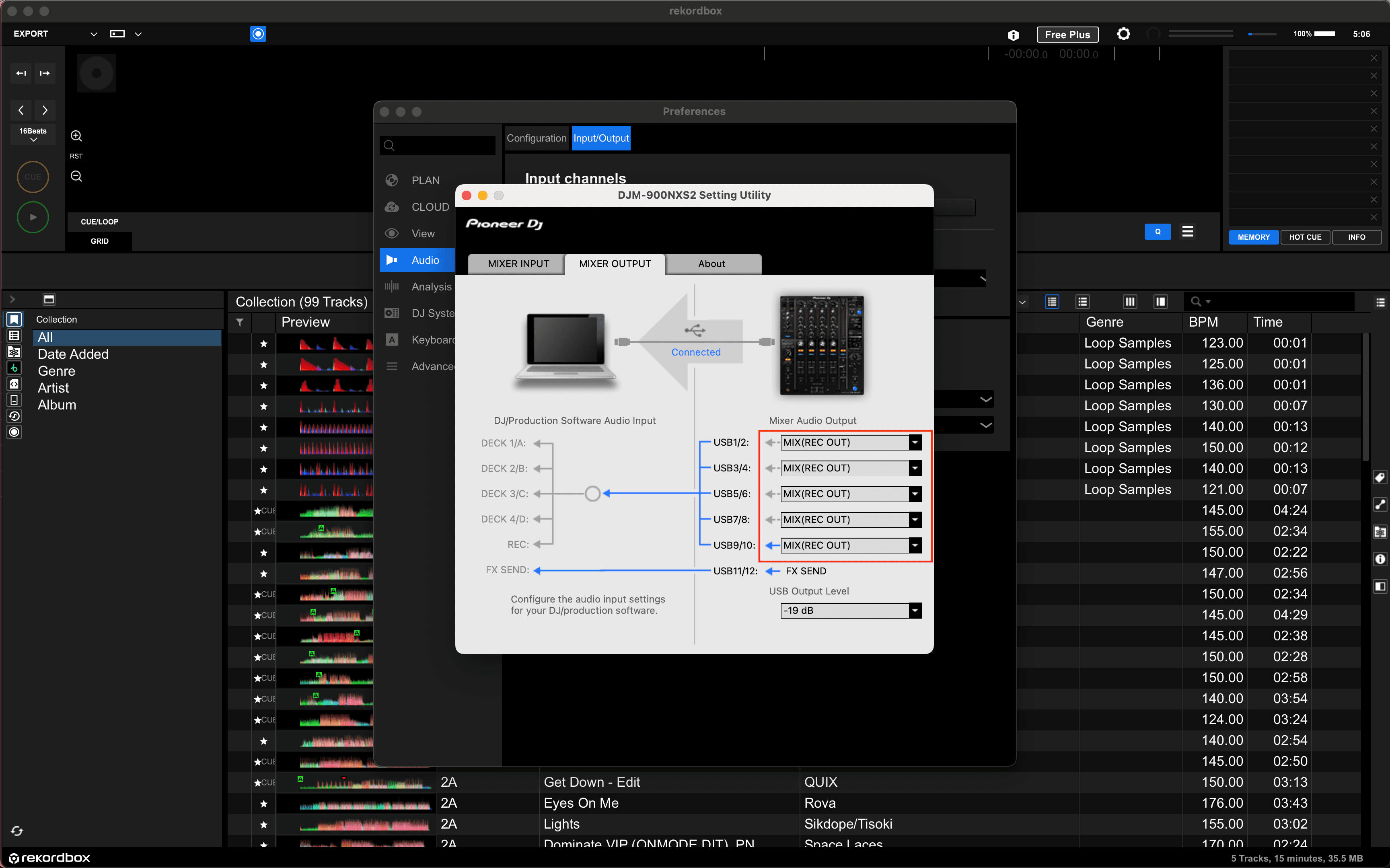Screen dimensions: 1390x868
Task: Click the blue recording icon in top bar
Action: click(258, 34)
